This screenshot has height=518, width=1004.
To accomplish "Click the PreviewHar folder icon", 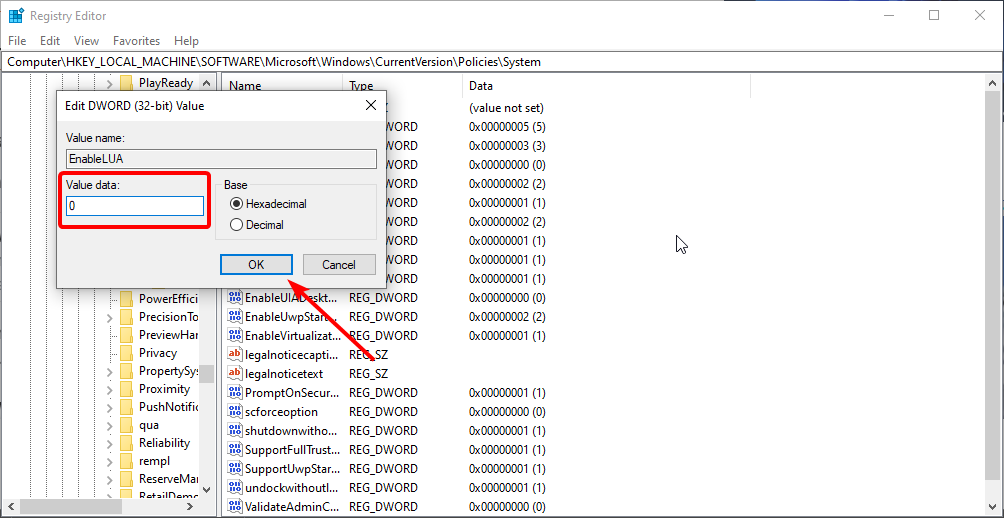I will pyautogui.click(x=126, y=335).
